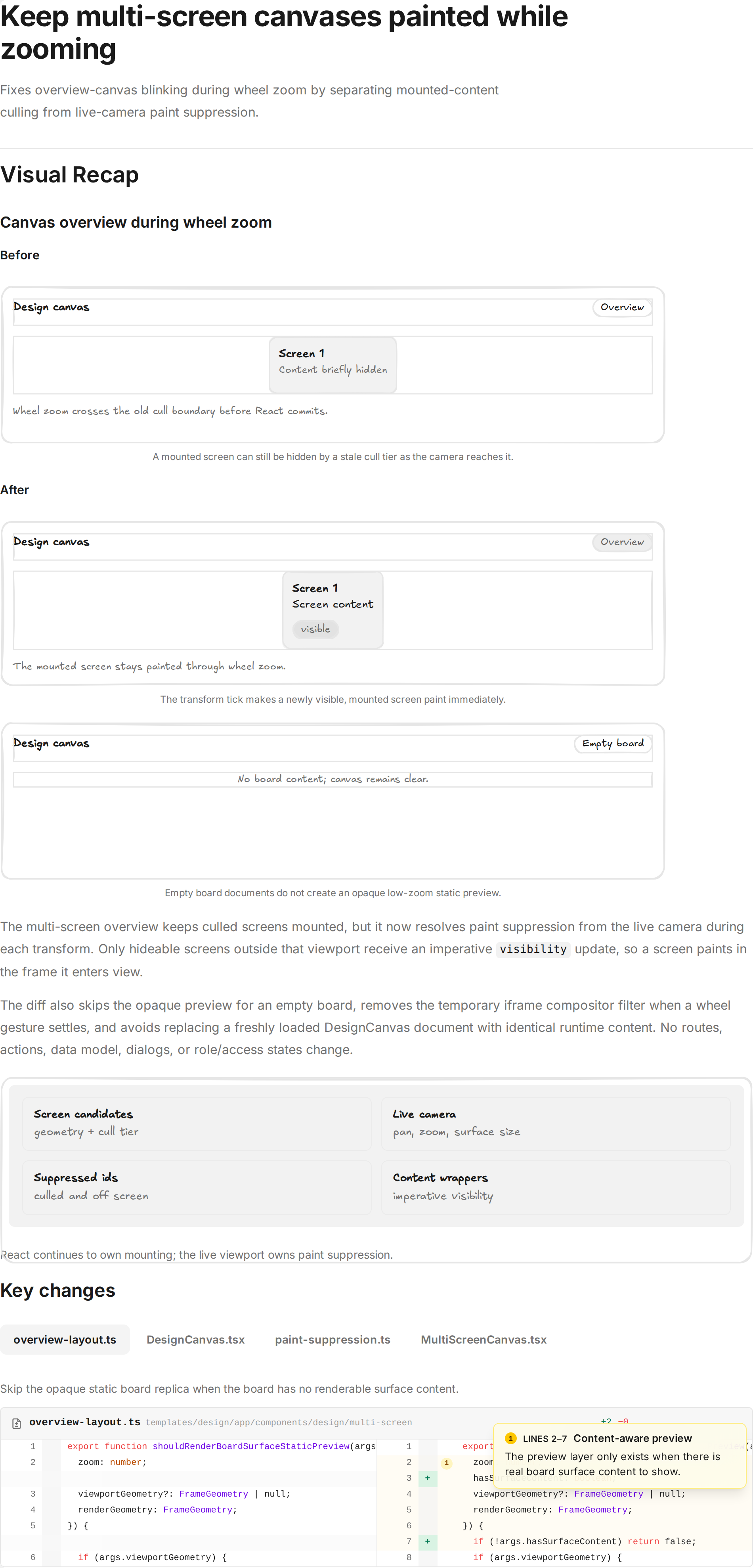Click the numbered badge in the LINES 2–7 annotation
The image size is (753, 1568).
[510, 1438]
